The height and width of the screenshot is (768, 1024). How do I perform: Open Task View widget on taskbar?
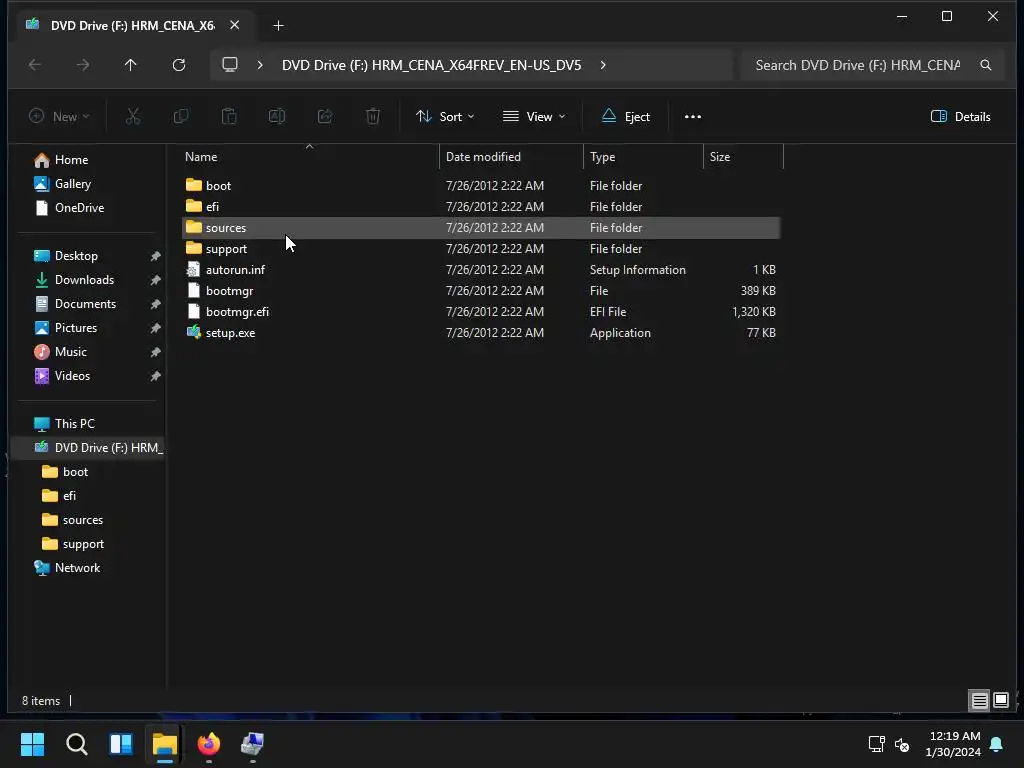[x=121, y=744]
